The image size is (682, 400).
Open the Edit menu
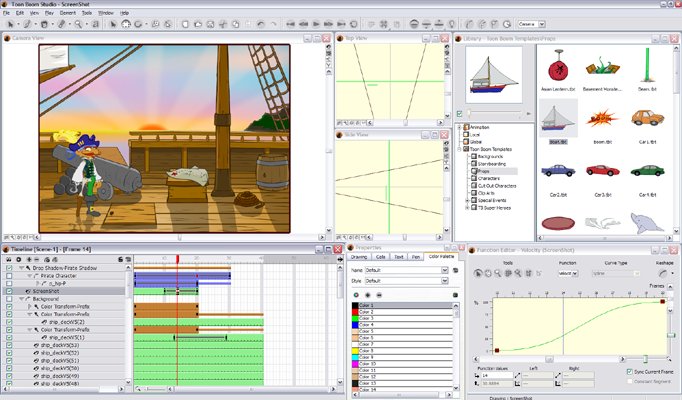20,13
